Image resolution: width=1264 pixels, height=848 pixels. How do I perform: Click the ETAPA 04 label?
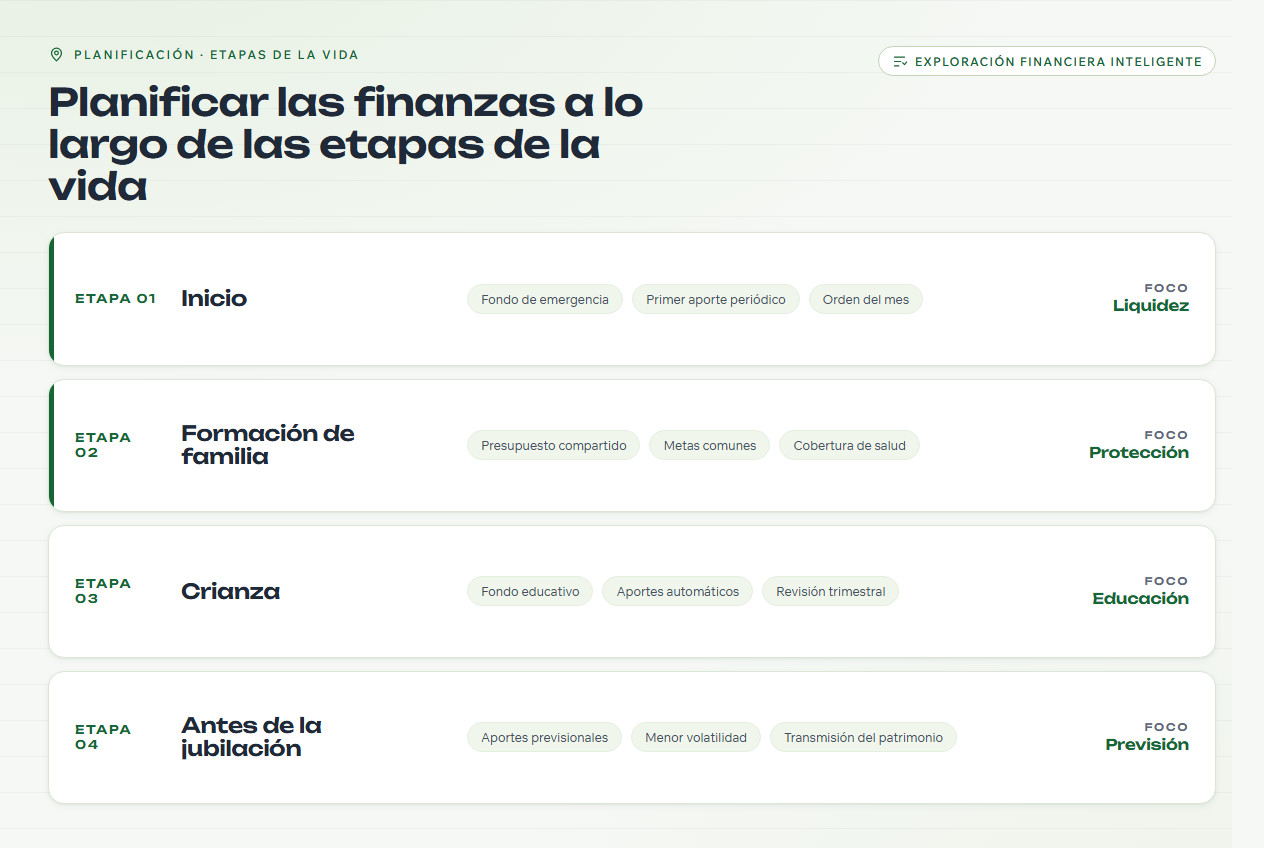[103, 737]
